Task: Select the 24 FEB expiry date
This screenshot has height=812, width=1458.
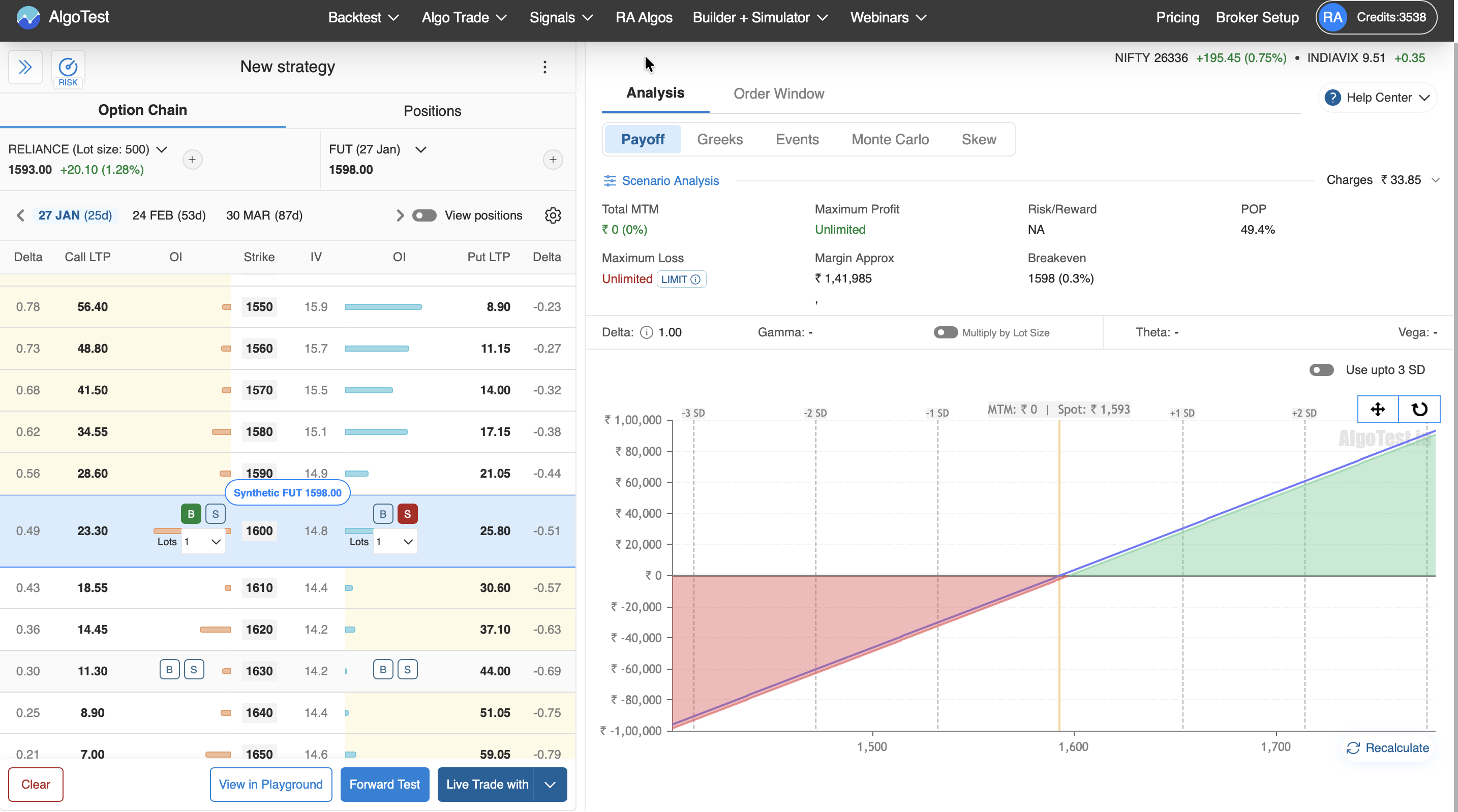Action: pyautogui.click(x=169, y=215)
